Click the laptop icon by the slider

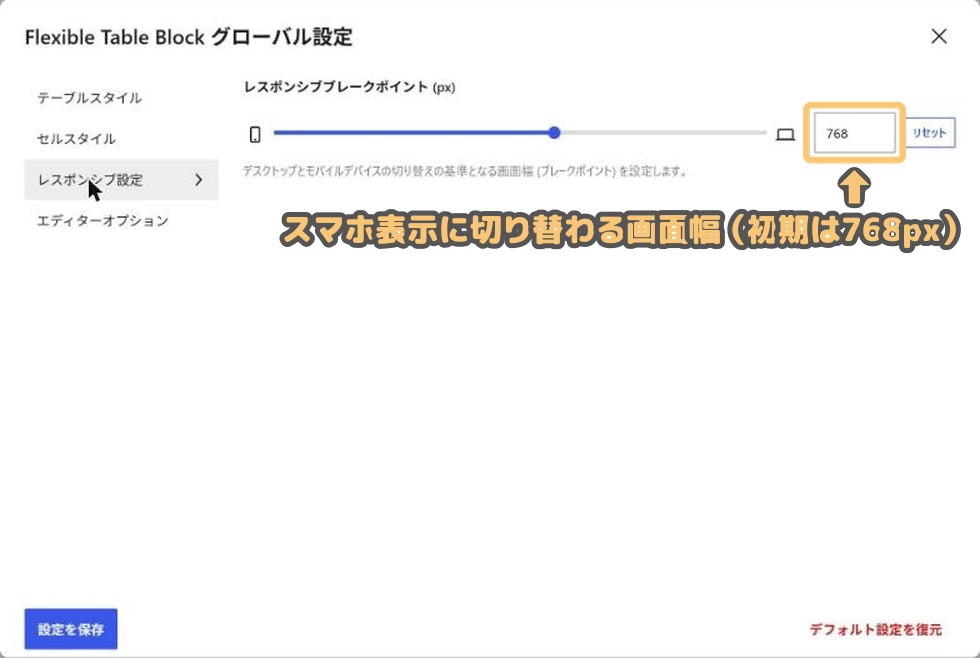[x=785, y=134]
